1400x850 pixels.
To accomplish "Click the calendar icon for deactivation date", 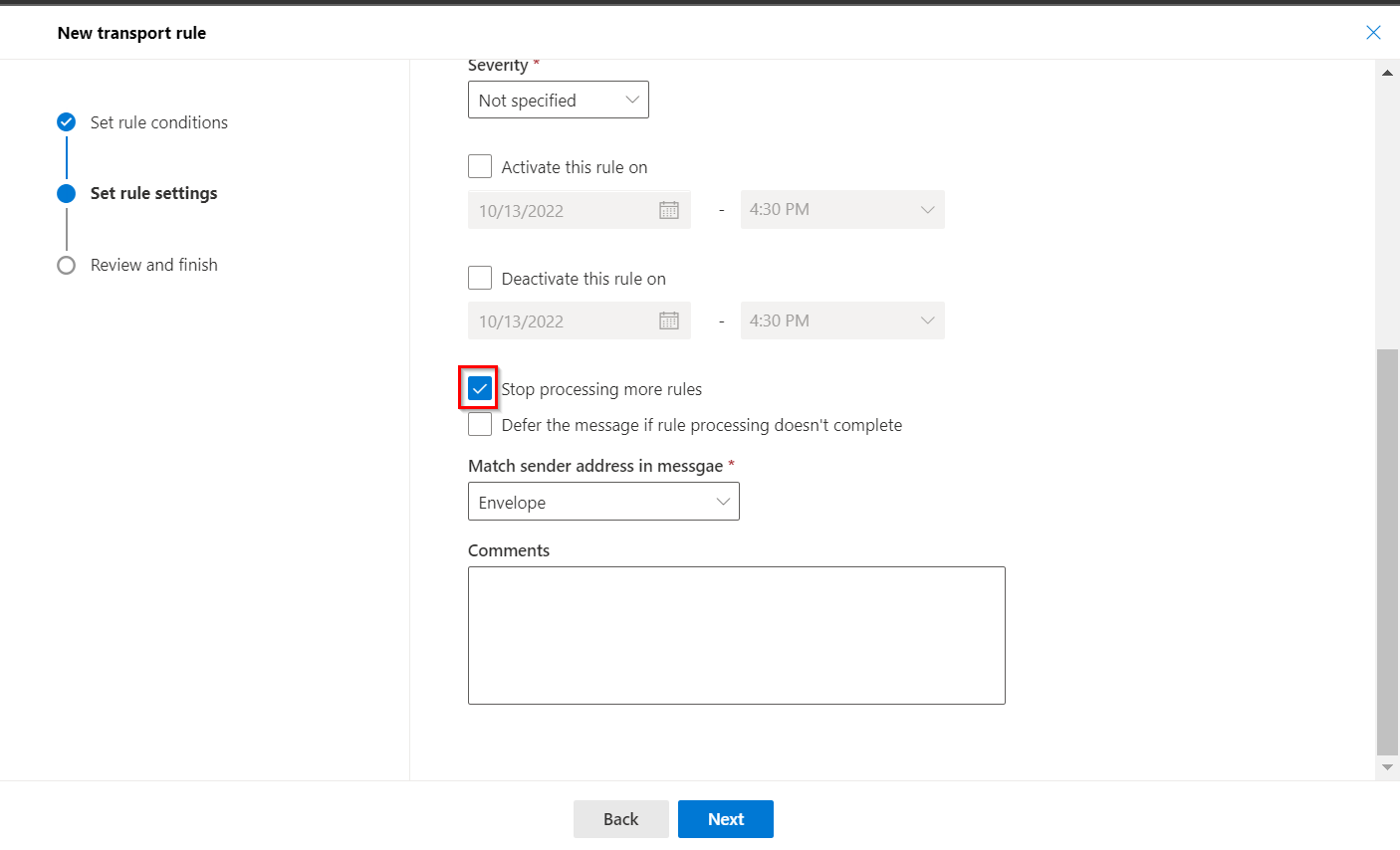I will pyautogui.click(x=669, y=320).
